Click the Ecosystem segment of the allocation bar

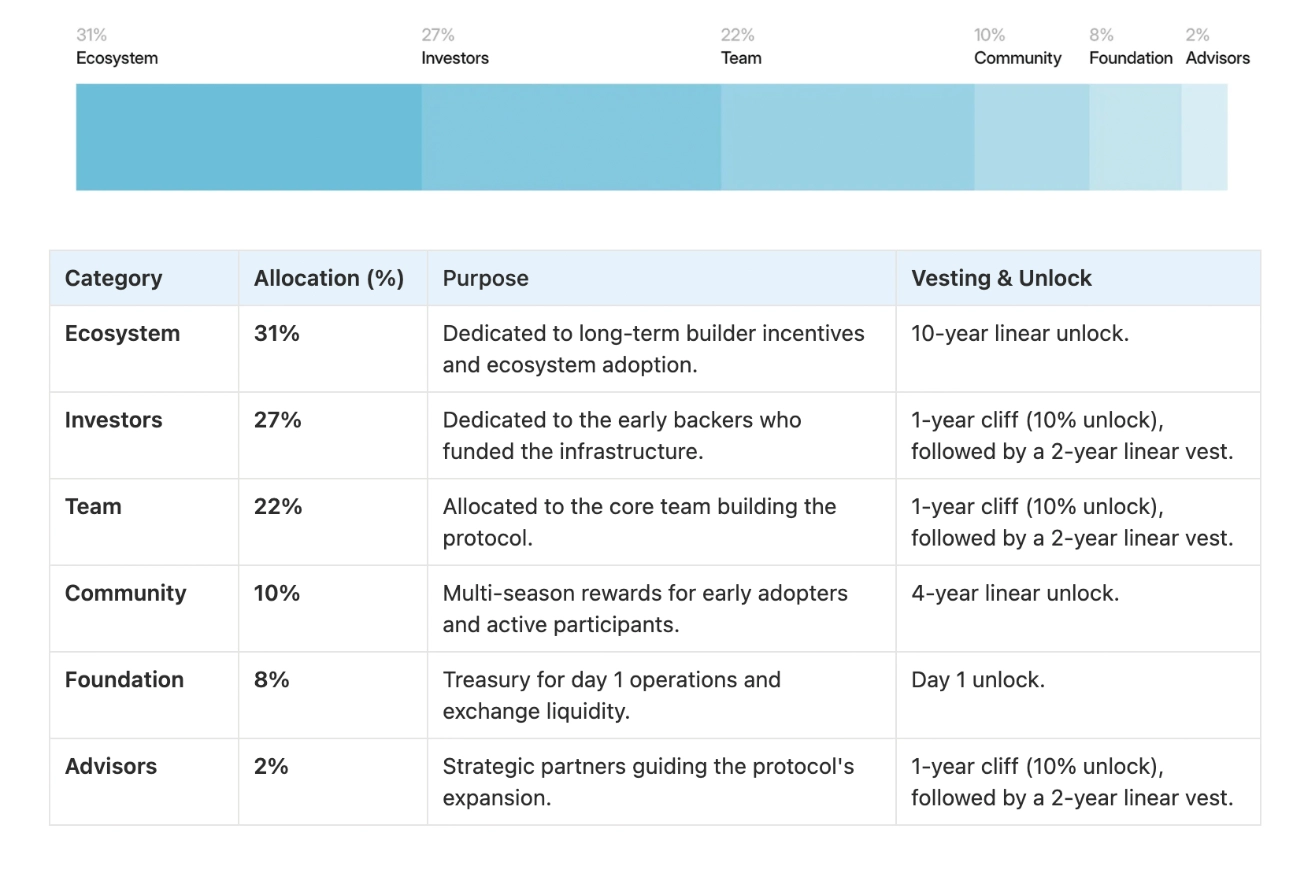(x=248, y=137)
